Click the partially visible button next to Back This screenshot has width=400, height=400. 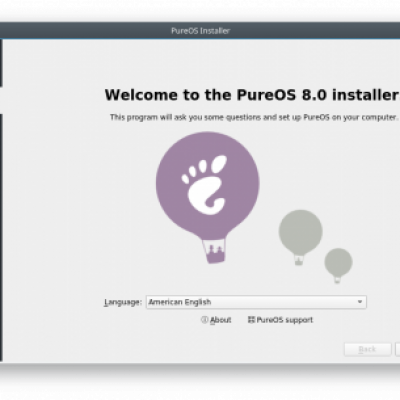tap(397, 349)
